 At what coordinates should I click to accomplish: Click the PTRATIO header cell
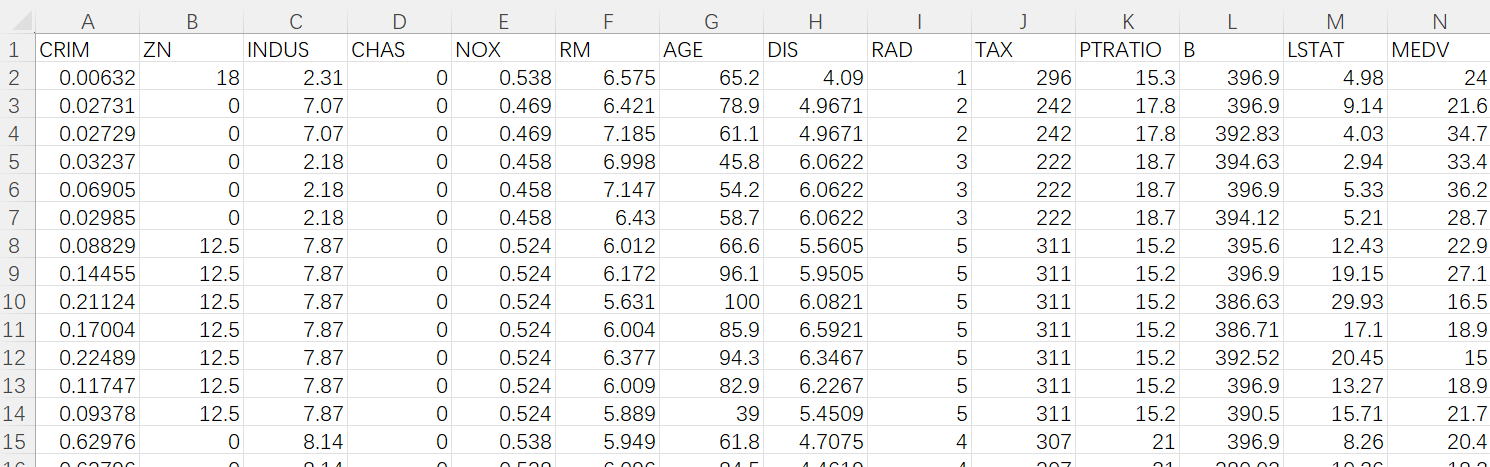point(1127,50)
